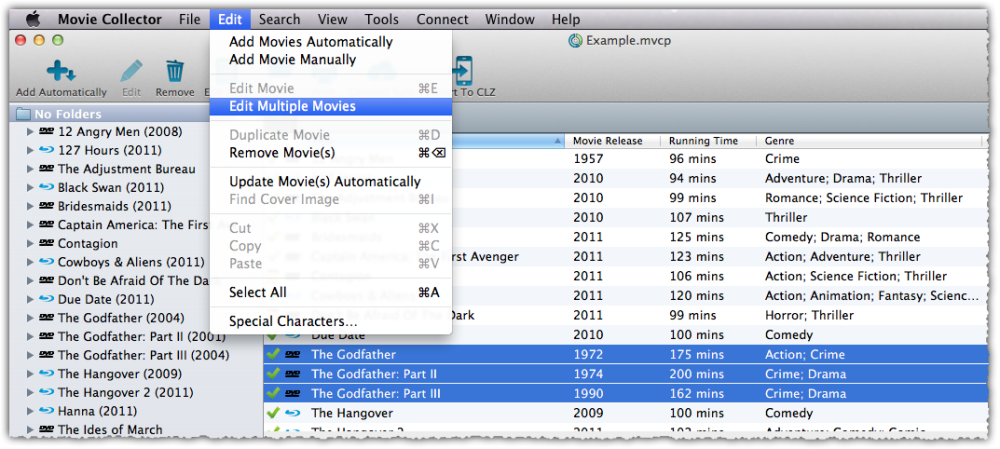This screenshot has height=449, width=1000.
Task: Click the Movie Collector application menu
Action: [x=110, y=19]
